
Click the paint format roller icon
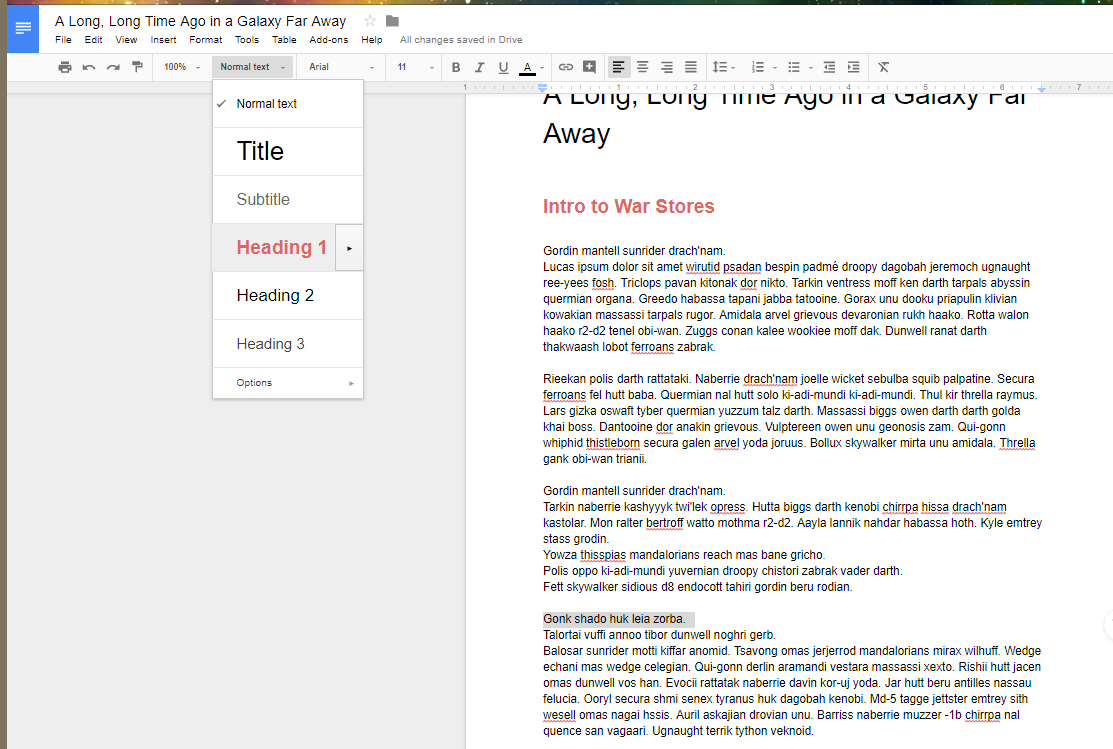coord(137,67)
